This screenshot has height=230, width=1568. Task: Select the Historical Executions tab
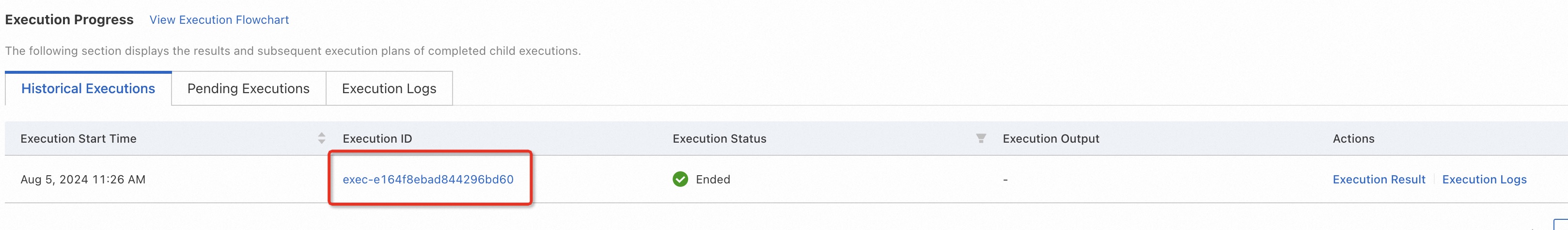88,88
